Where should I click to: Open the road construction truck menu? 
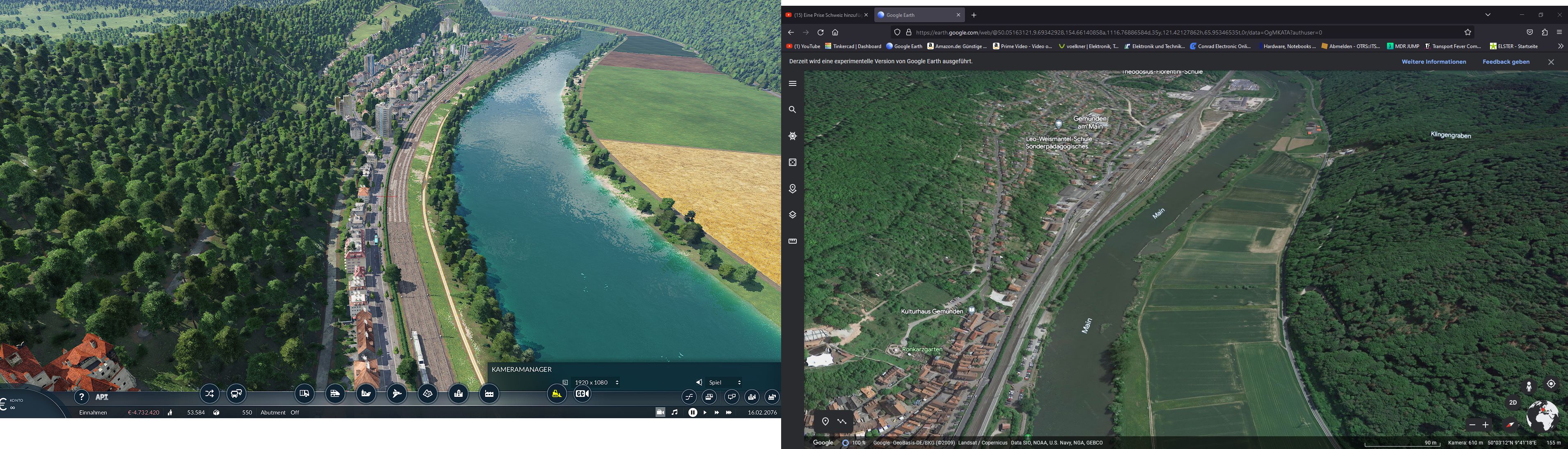pos(304,394)
